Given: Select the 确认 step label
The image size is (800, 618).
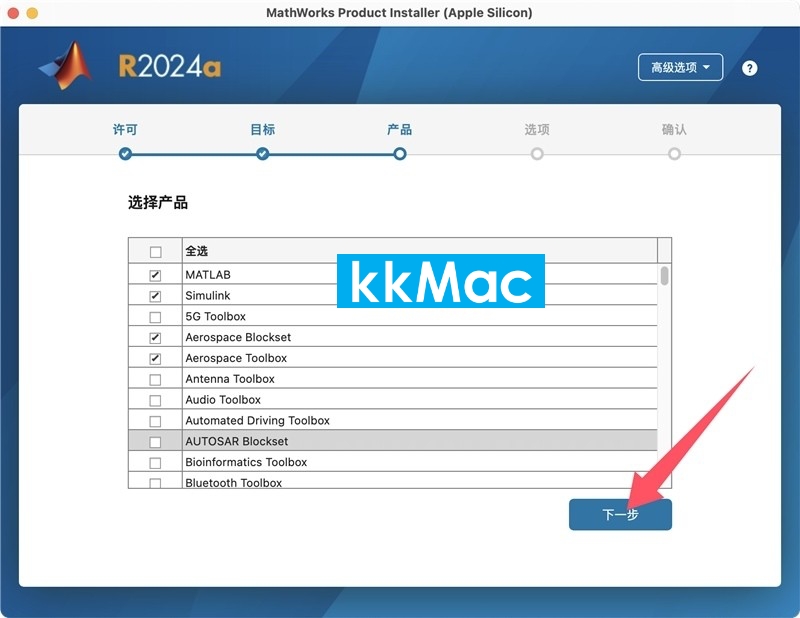Looking at the screenshot, I should click(674, 130).
